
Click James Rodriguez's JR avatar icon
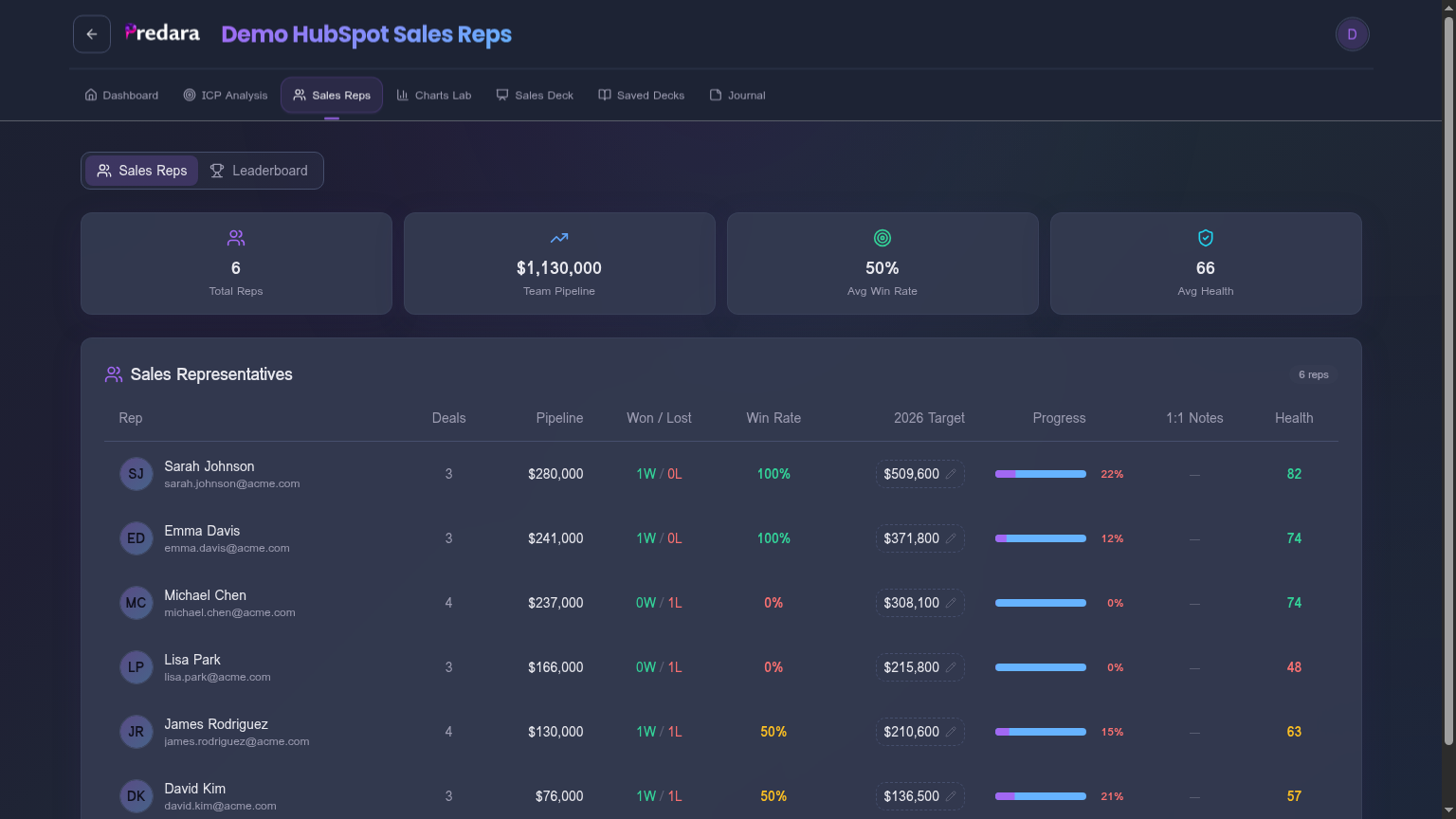coord(136,732)
